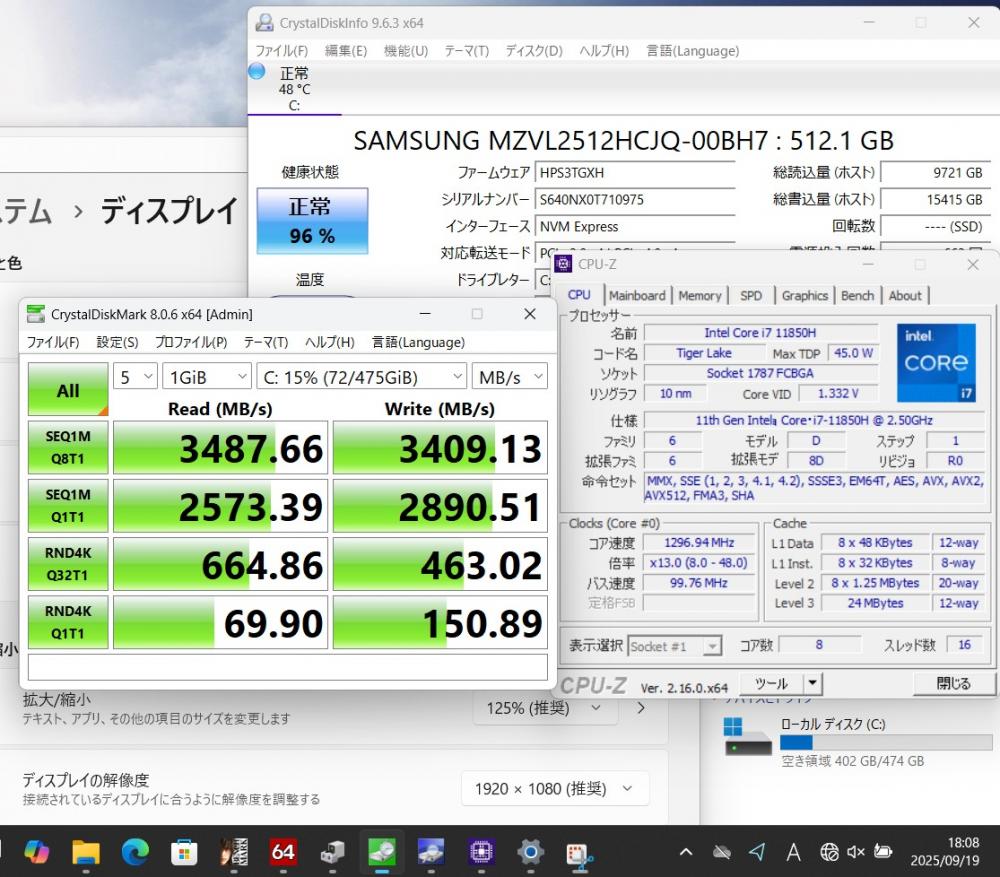
Task: Open File Explorer from the taskbar
Action: [x=86, y=851]
